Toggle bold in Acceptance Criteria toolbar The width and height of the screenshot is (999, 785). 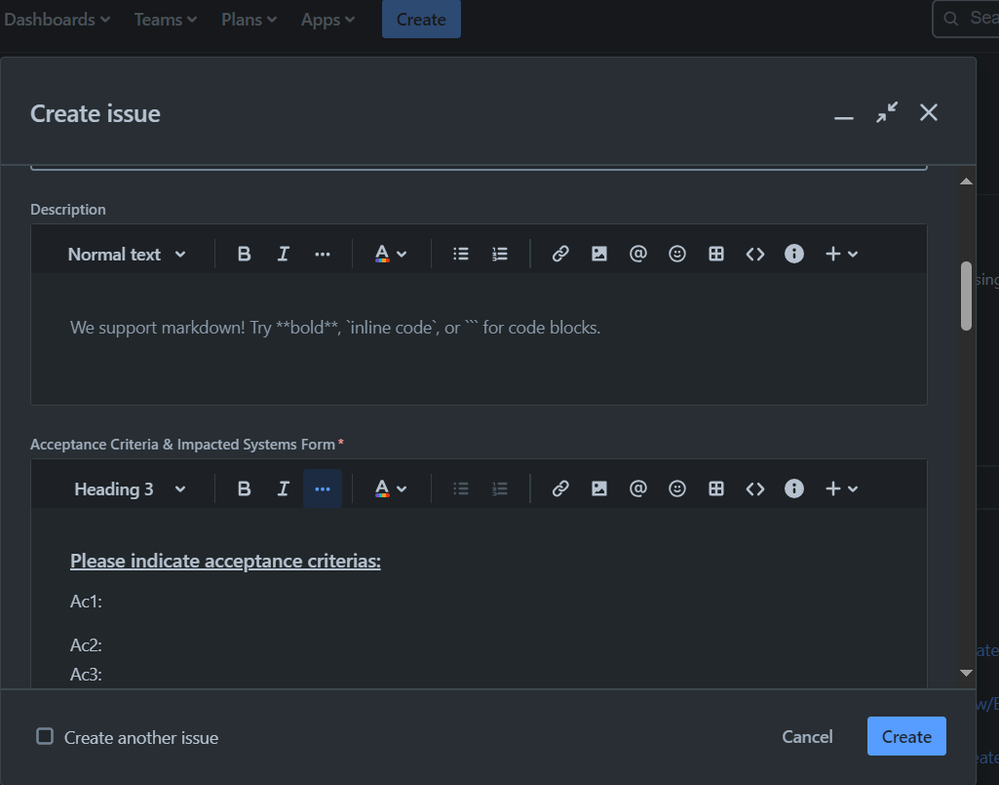(243, 489)
